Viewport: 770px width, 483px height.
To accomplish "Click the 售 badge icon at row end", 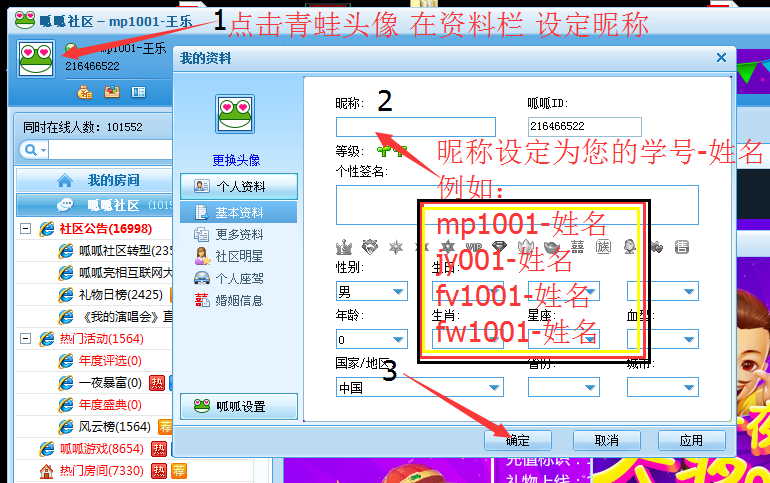I will click(682, 246).
